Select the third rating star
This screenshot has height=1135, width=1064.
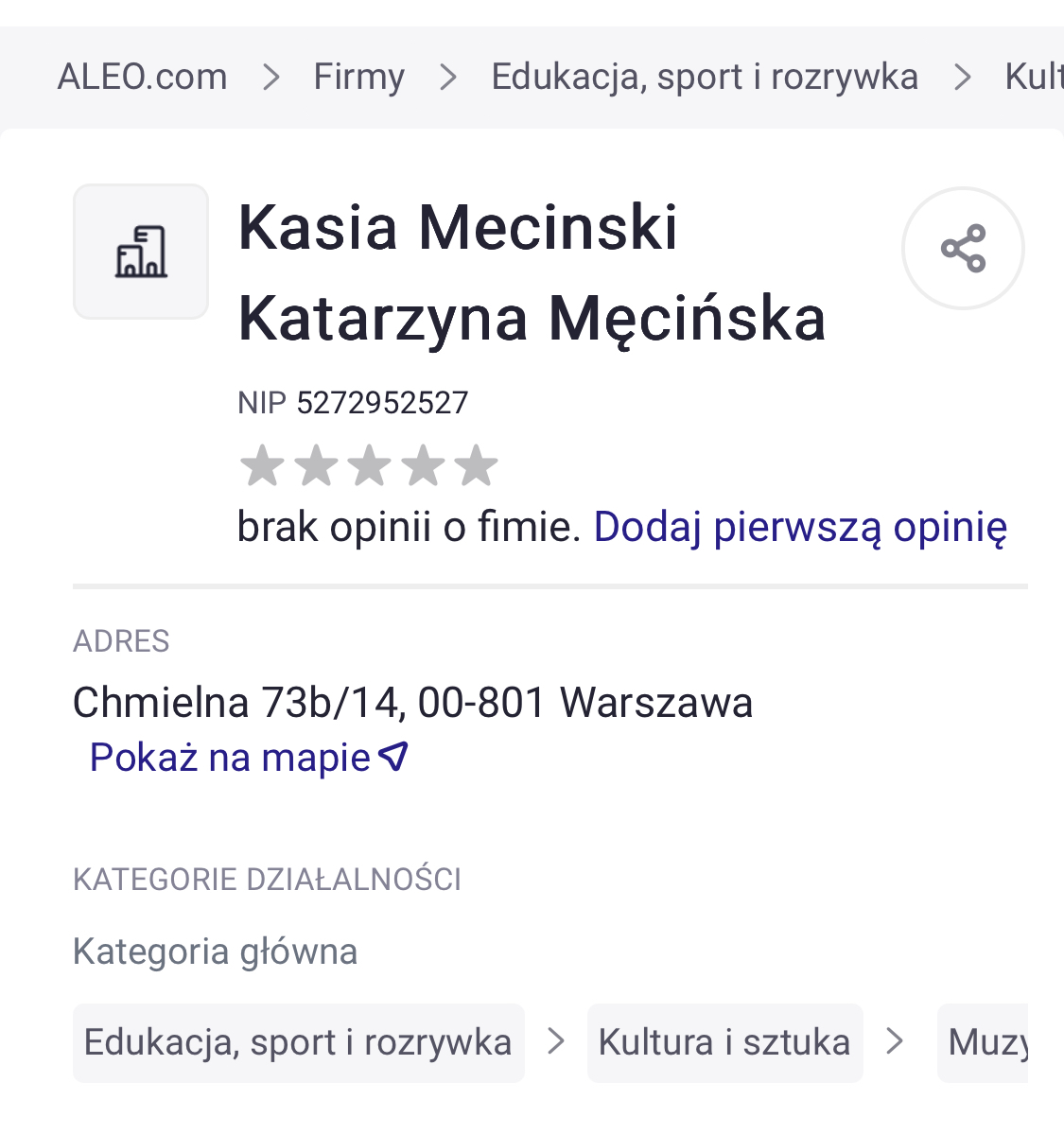(x=369, y=465)
